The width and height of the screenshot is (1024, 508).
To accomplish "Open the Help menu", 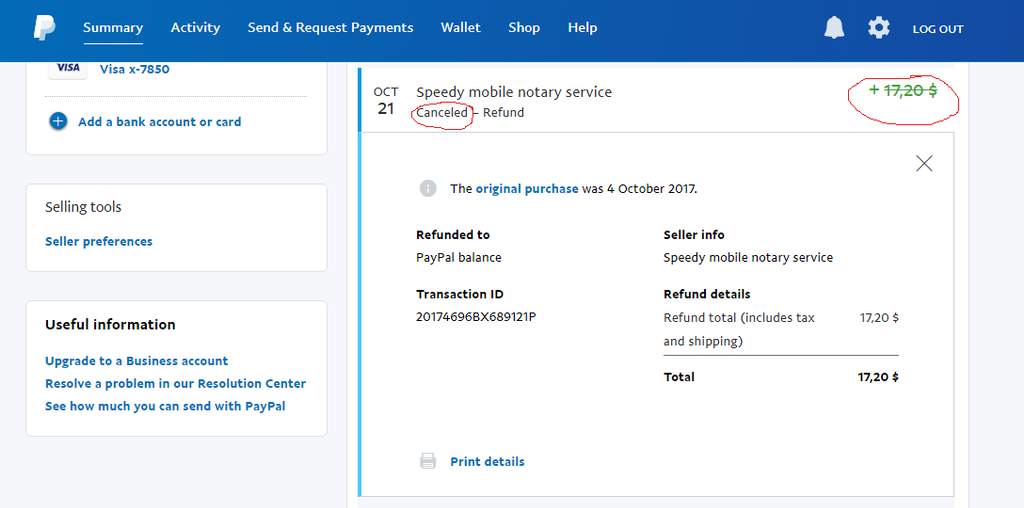I will [x=582, y=28].
